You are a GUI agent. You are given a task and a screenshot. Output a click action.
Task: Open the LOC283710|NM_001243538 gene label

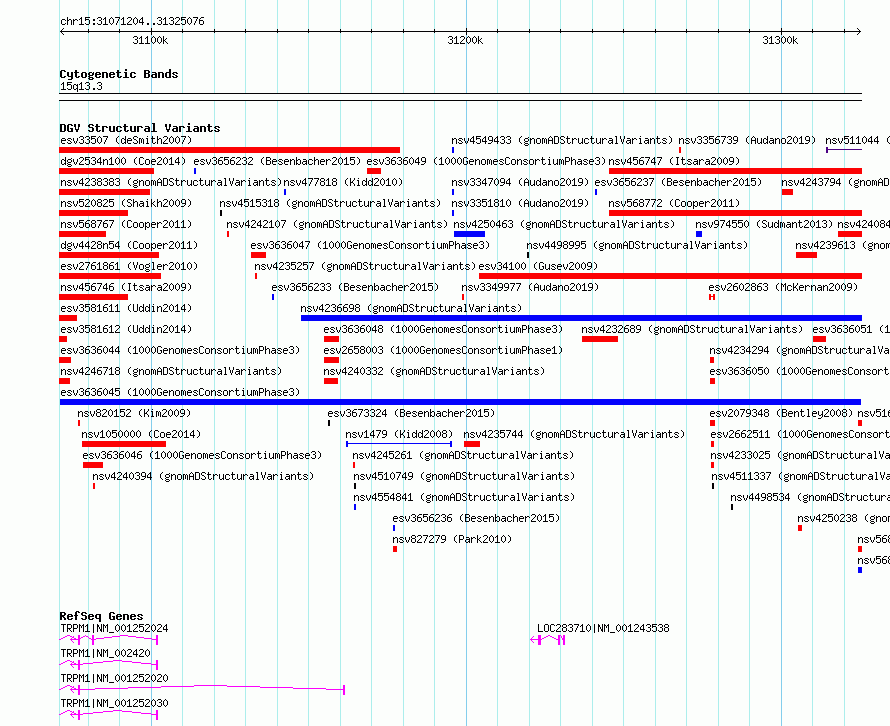[x=603, y=628]
